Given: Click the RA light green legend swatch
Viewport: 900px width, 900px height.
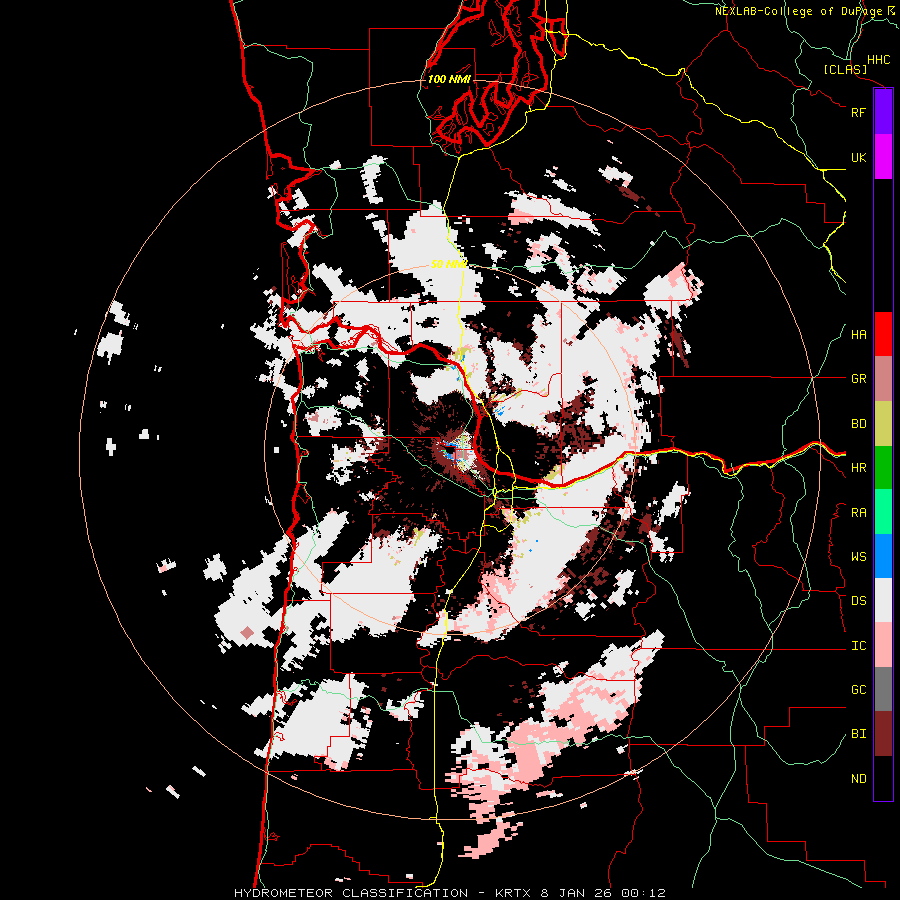Looking at the screenshot, I should (883, 512).
